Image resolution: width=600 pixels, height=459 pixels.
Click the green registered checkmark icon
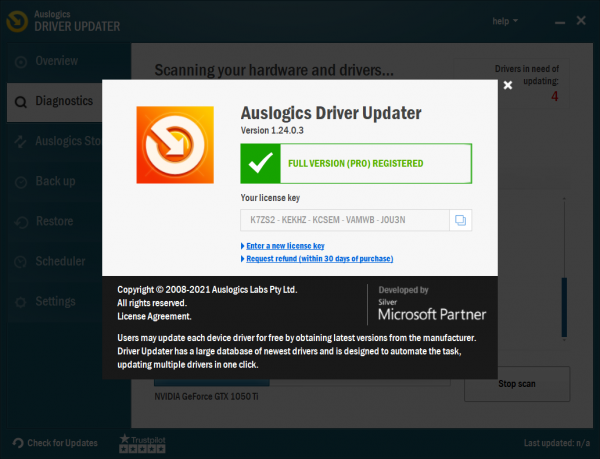(260, 162)
